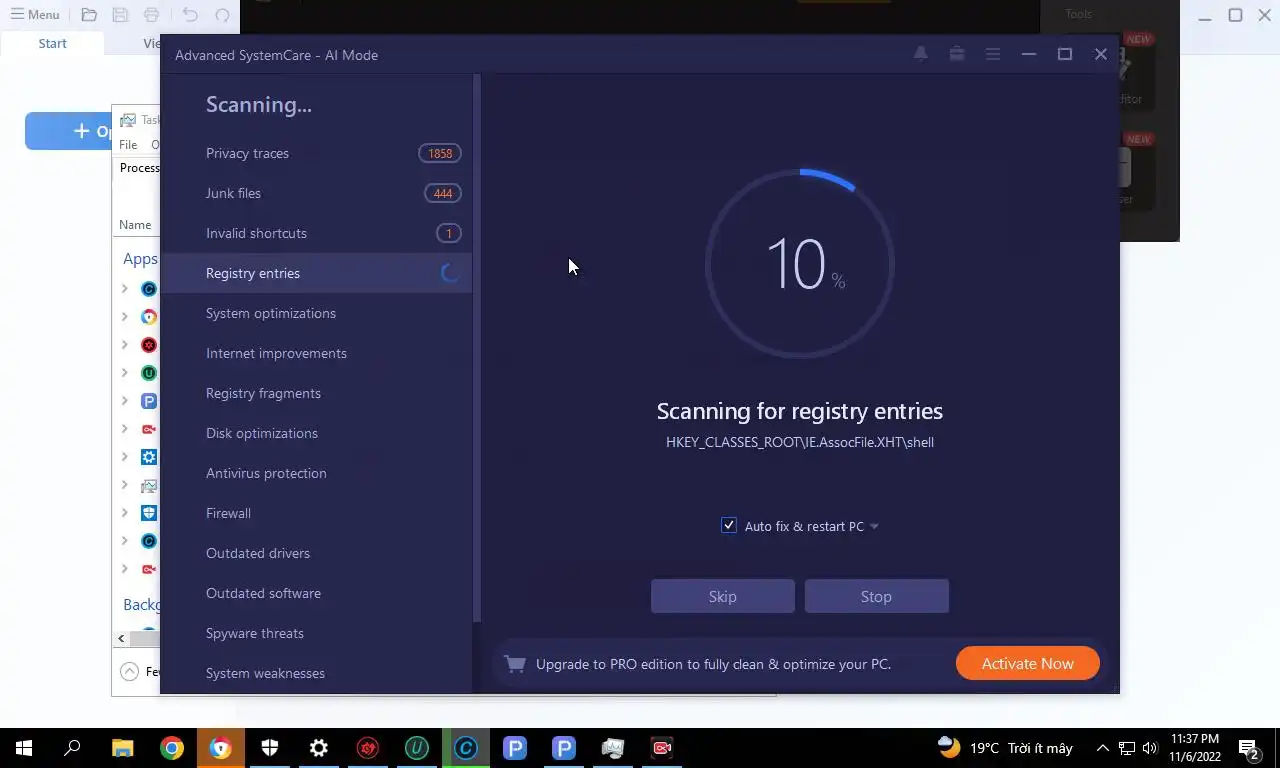Open the hamburger options menu in Advanced SystemCare

click(x=993, y=54)
